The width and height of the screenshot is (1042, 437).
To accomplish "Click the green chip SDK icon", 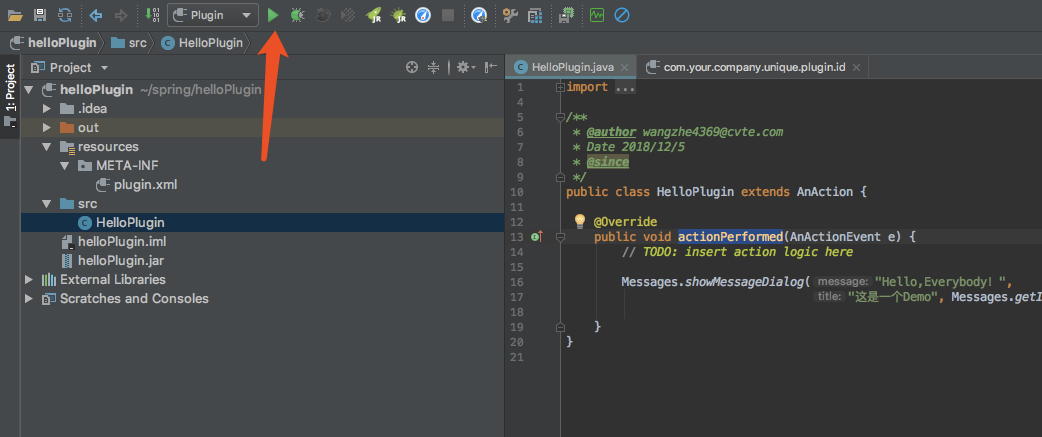I will 566,15.
